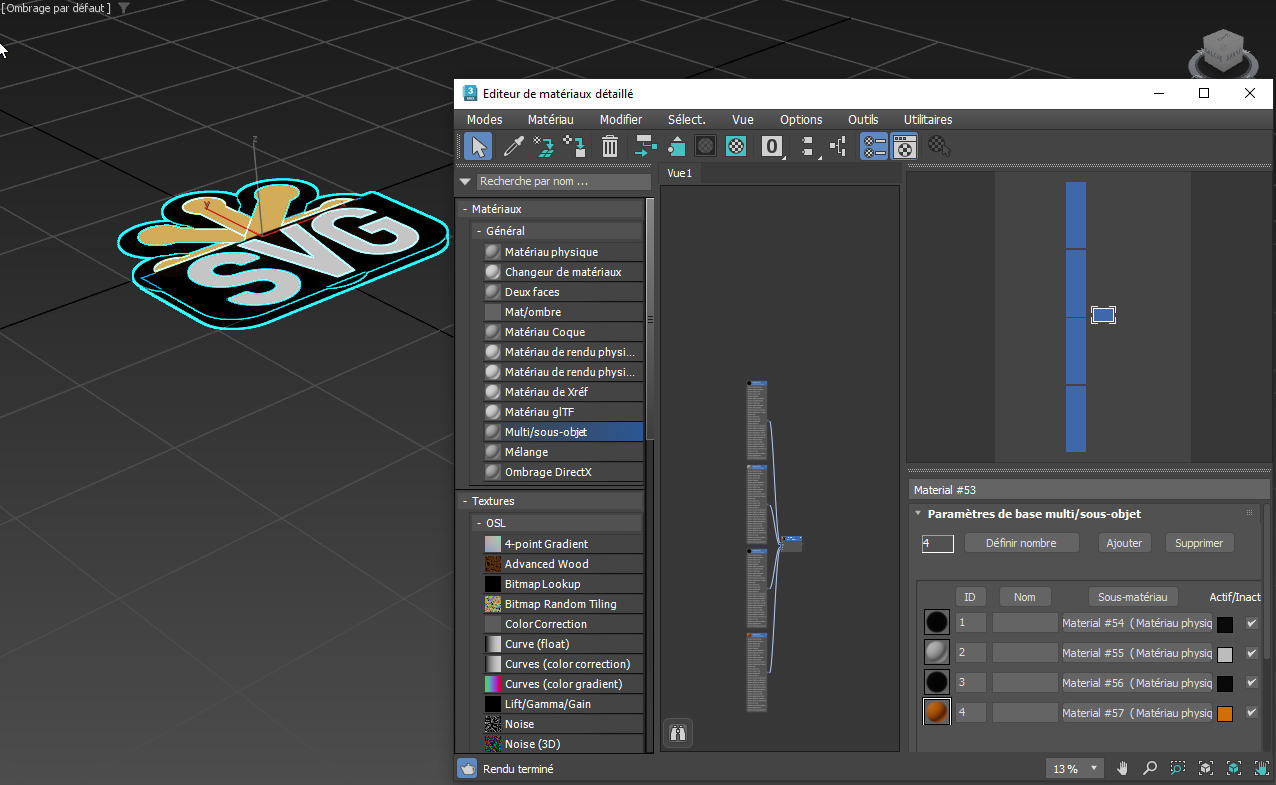Click Lay Out Children icon
1276x785 pixels.
pyautogui.click(x=838, y=147)
